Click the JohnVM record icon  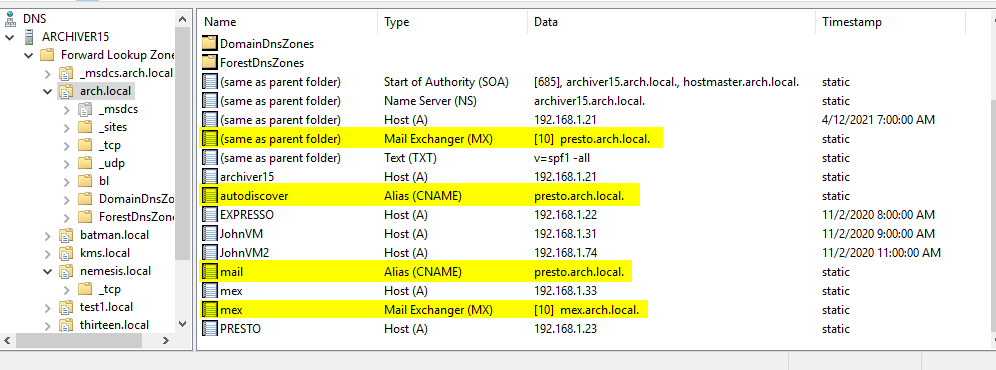point(210,234)
